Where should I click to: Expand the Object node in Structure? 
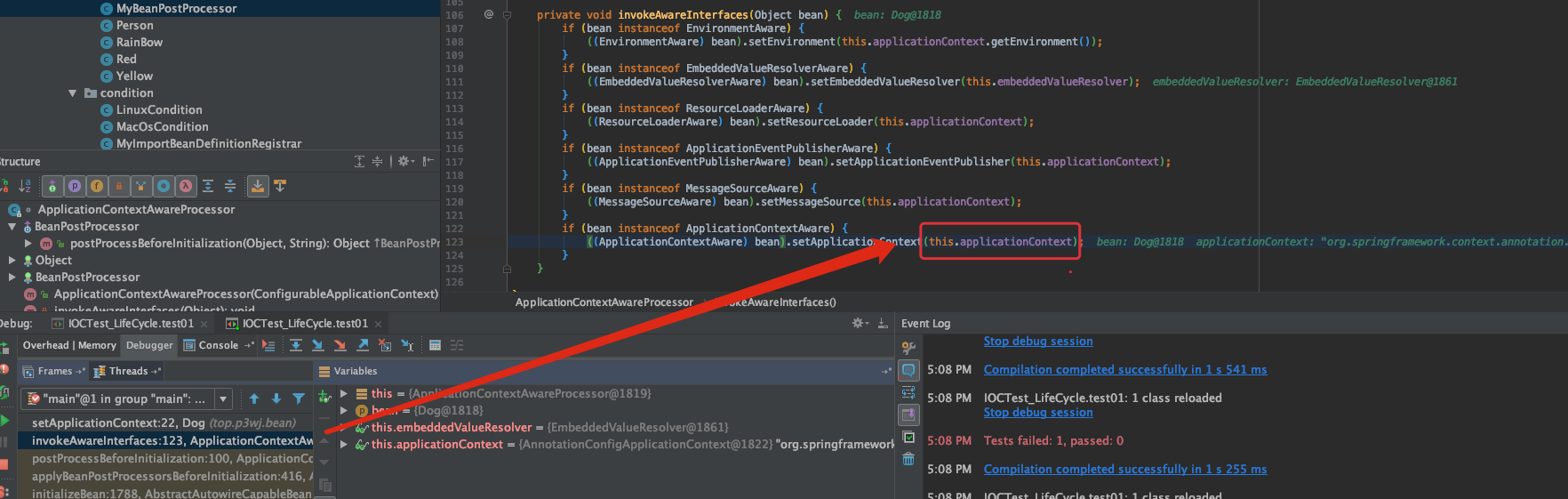click(x=12, y=260)
